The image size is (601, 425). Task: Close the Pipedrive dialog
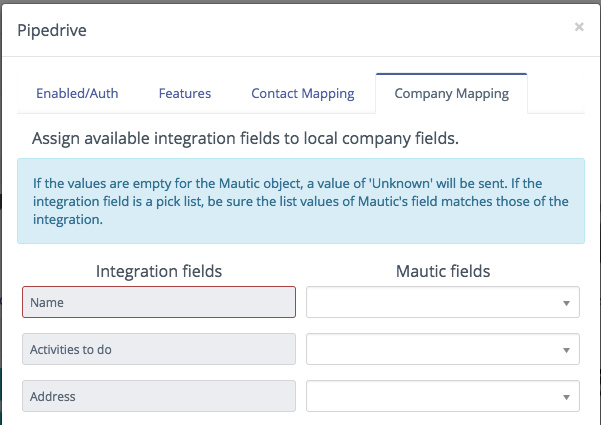click(x=579, y=27)
